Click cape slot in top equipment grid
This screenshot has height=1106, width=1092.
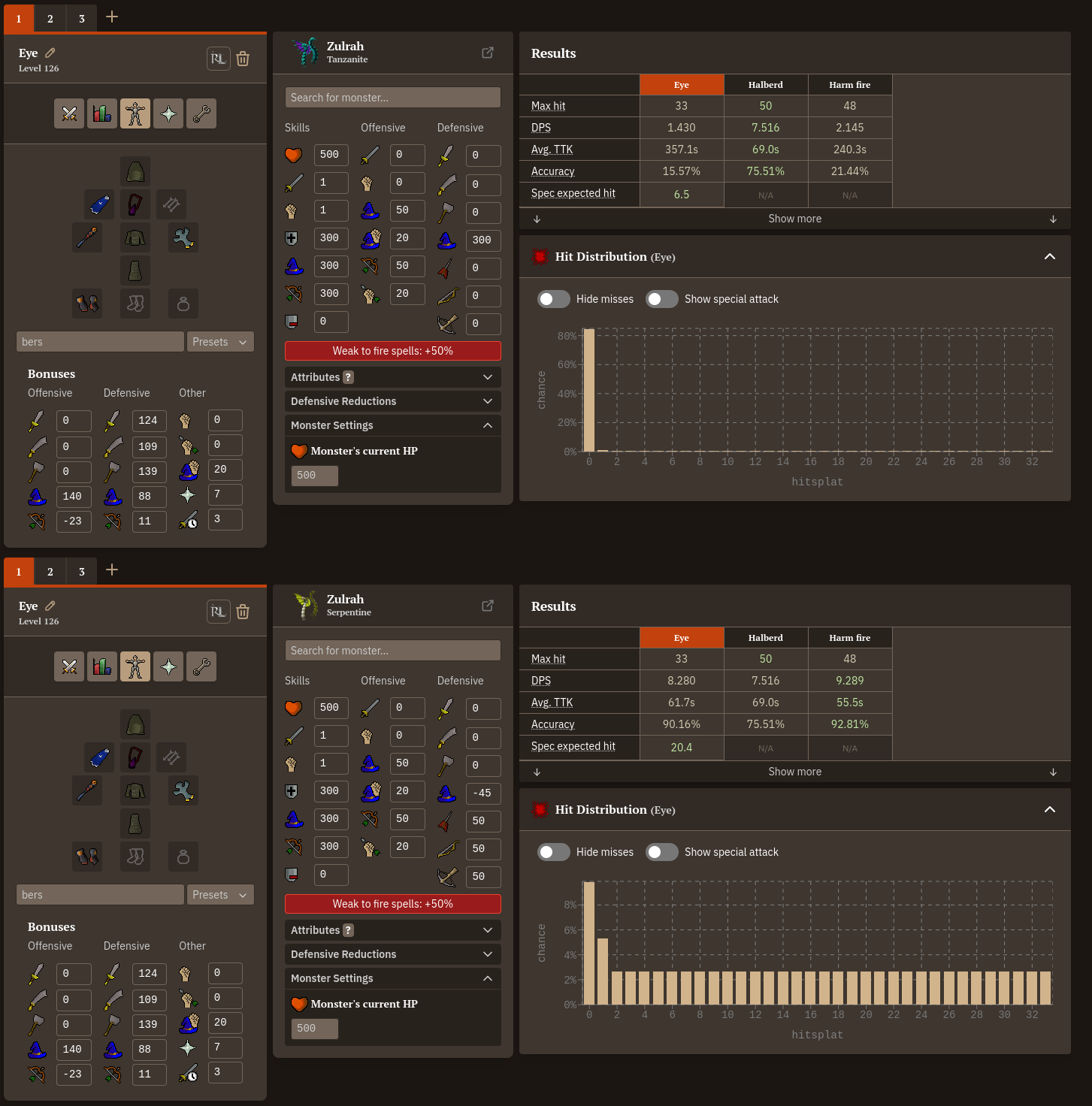[x=99, y=204]
